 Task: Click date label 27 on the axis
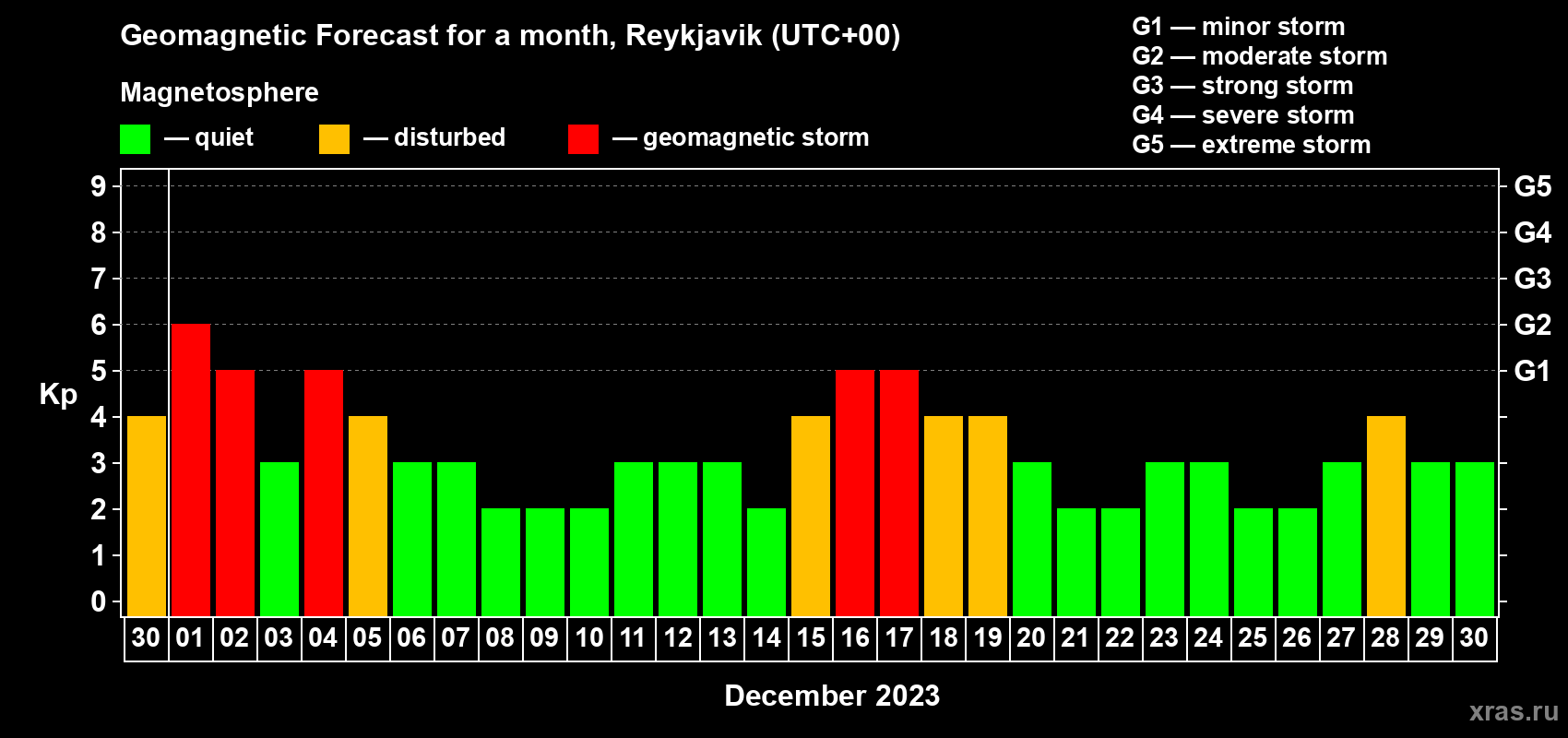[1341, 637]
